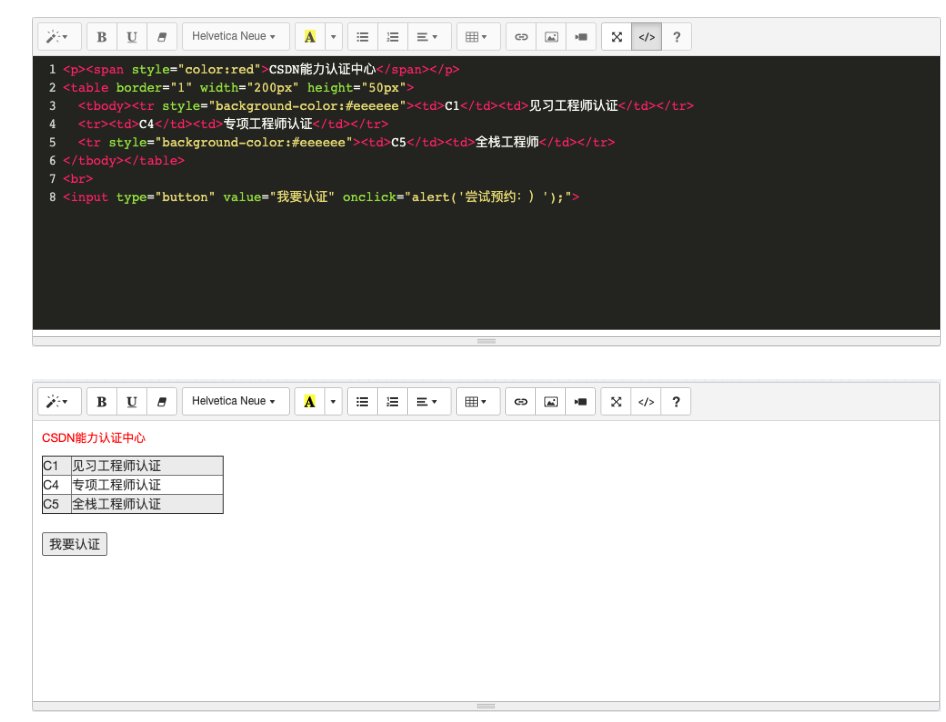Toggle underline in the bottom editor toolbar

(132, 402)
